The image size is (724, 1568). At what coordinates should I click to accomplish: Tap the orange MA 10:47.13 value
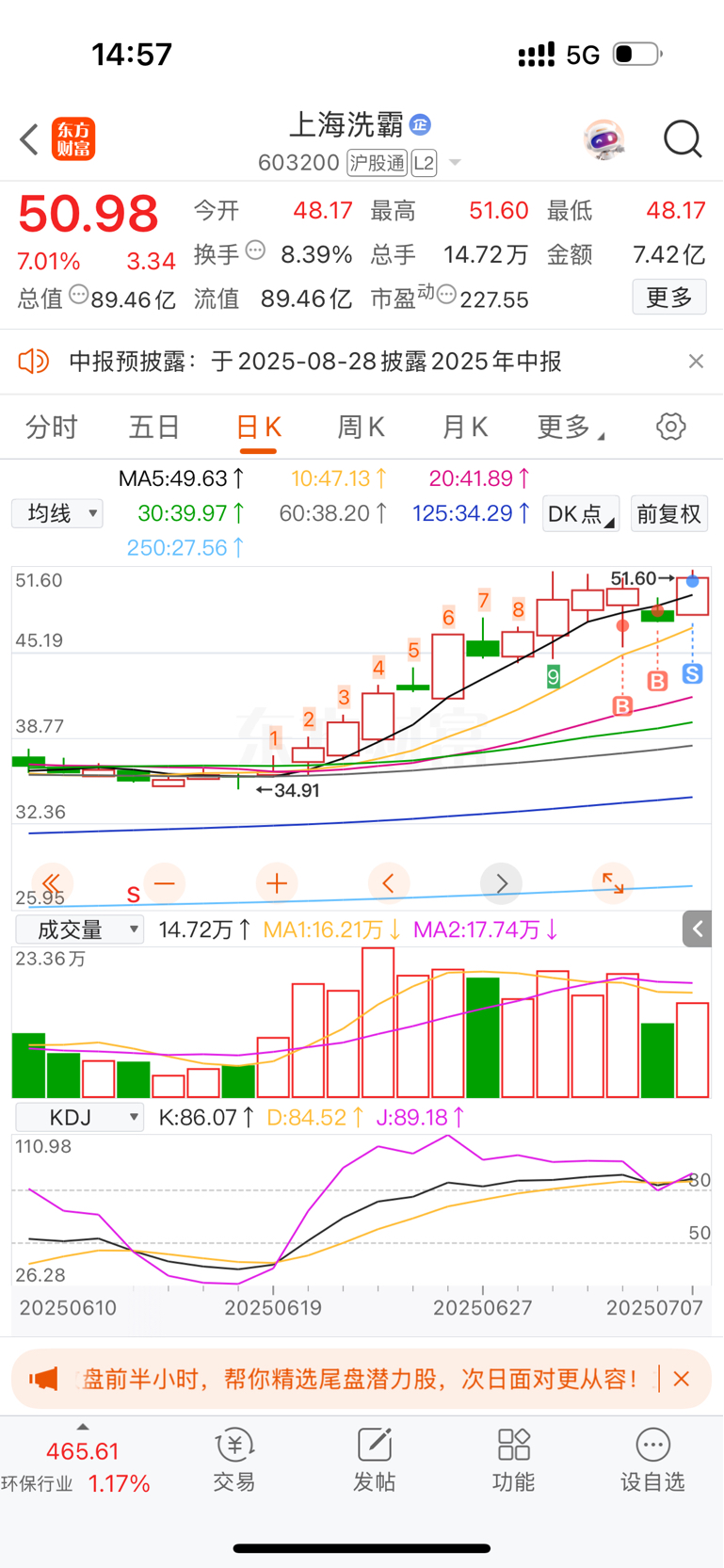point(339,478)
